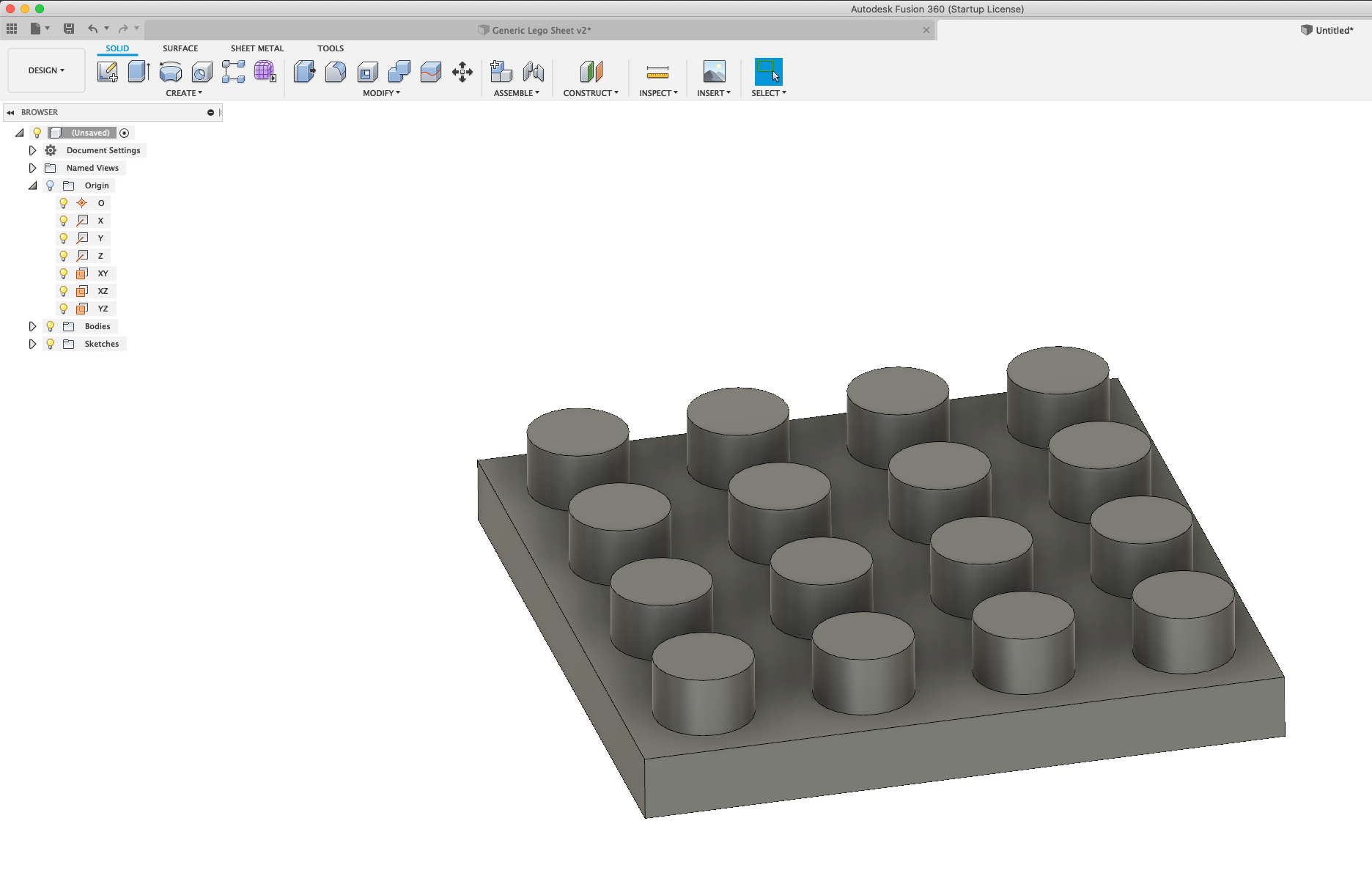Click the Browser panel minus options button
The width and height of the screenshot is (1372, 895).
point(210,112)
